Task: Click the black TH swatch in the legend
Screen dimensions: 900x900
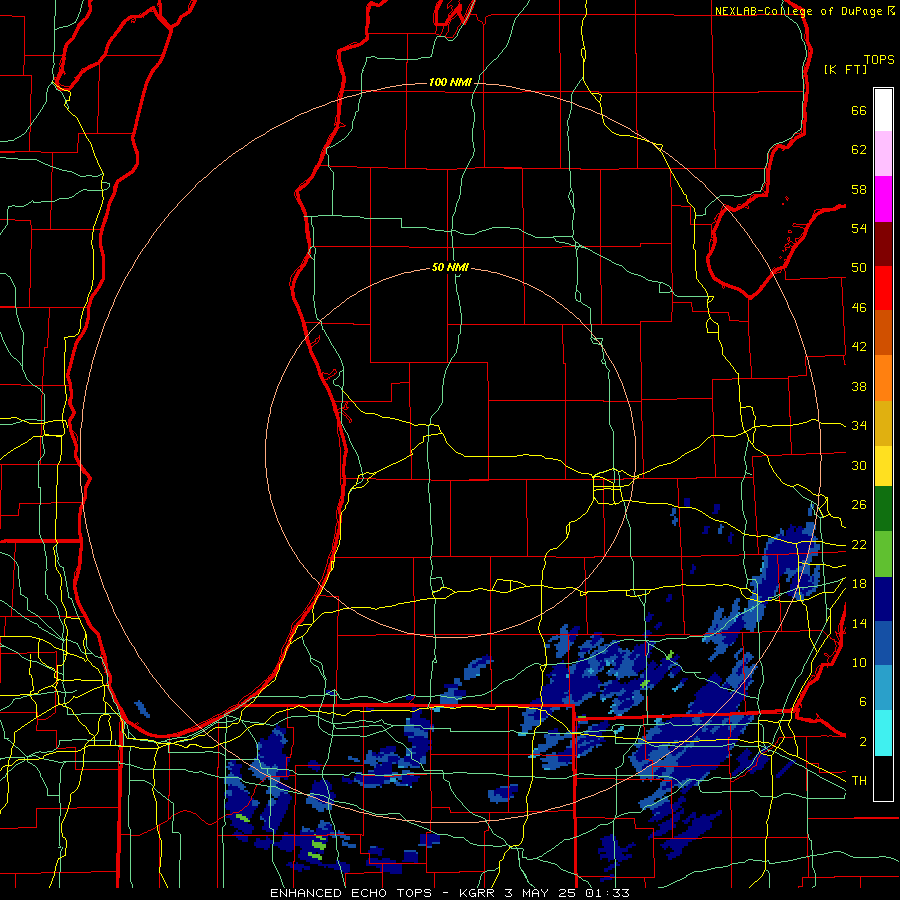Action: pyautogui.click(x=883, y=778)
